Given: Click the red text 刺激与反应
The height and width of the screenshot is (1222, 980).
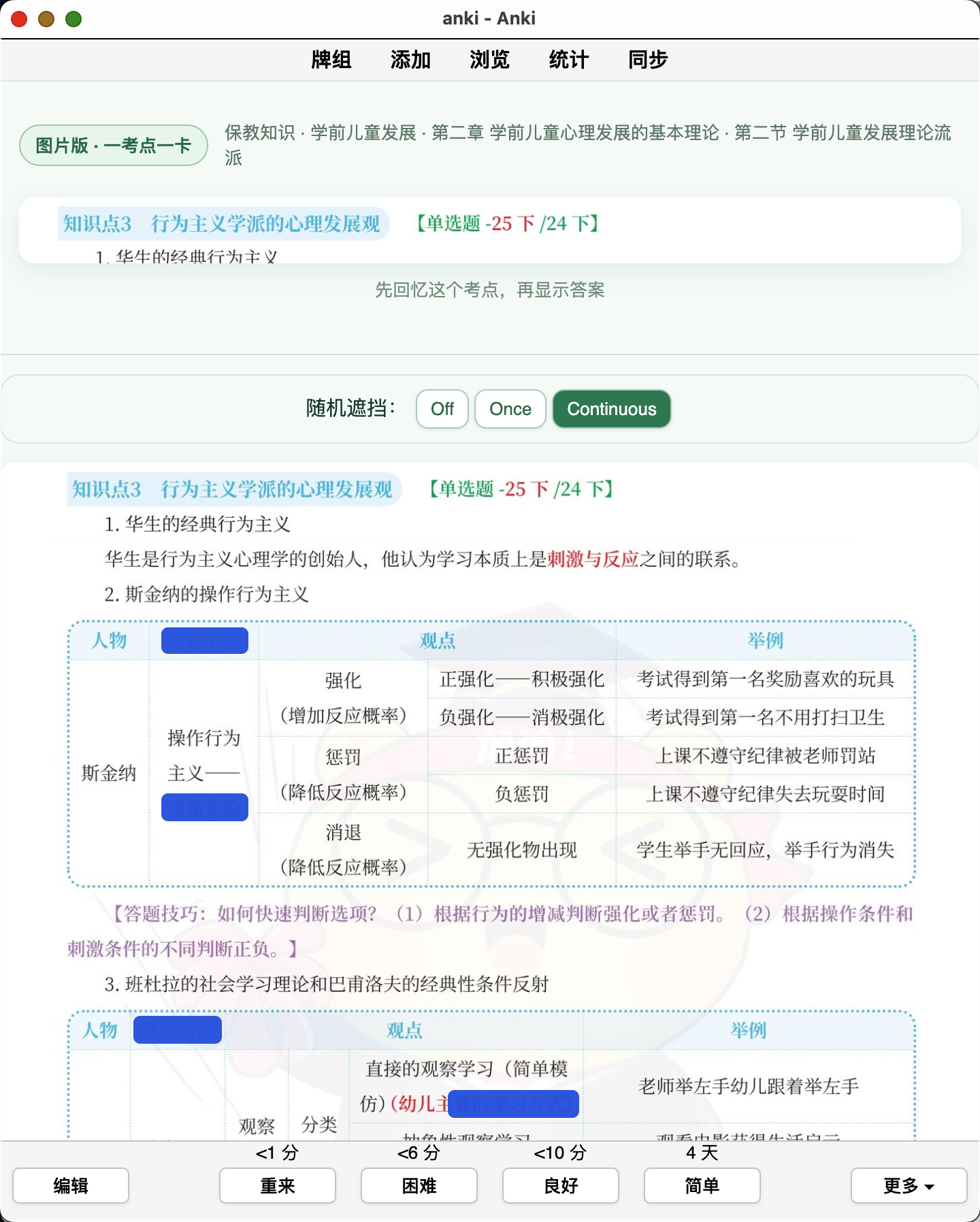Looking at the screenshot, I should tap(593, 559).
